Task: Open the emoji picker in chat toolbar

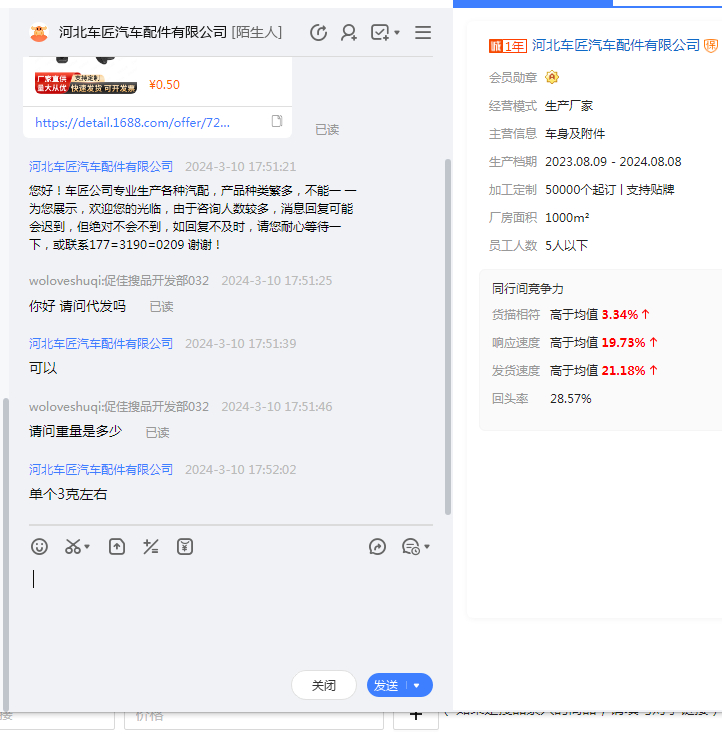Action: click(x=39, y=547)
